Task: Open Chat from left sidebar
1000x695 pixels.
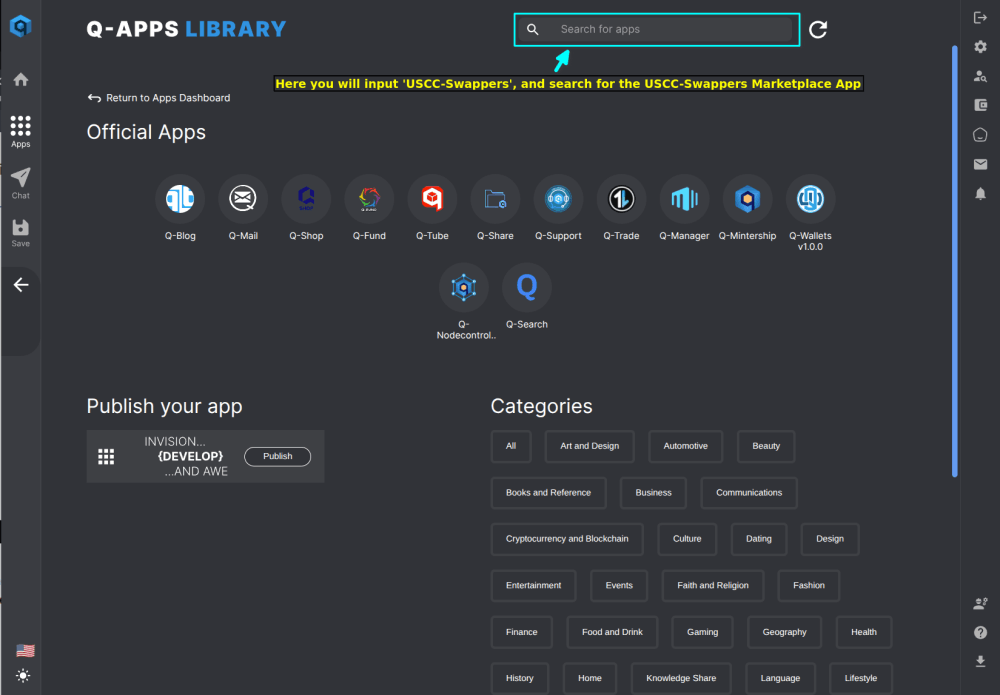Action: (x=21, y=182)
